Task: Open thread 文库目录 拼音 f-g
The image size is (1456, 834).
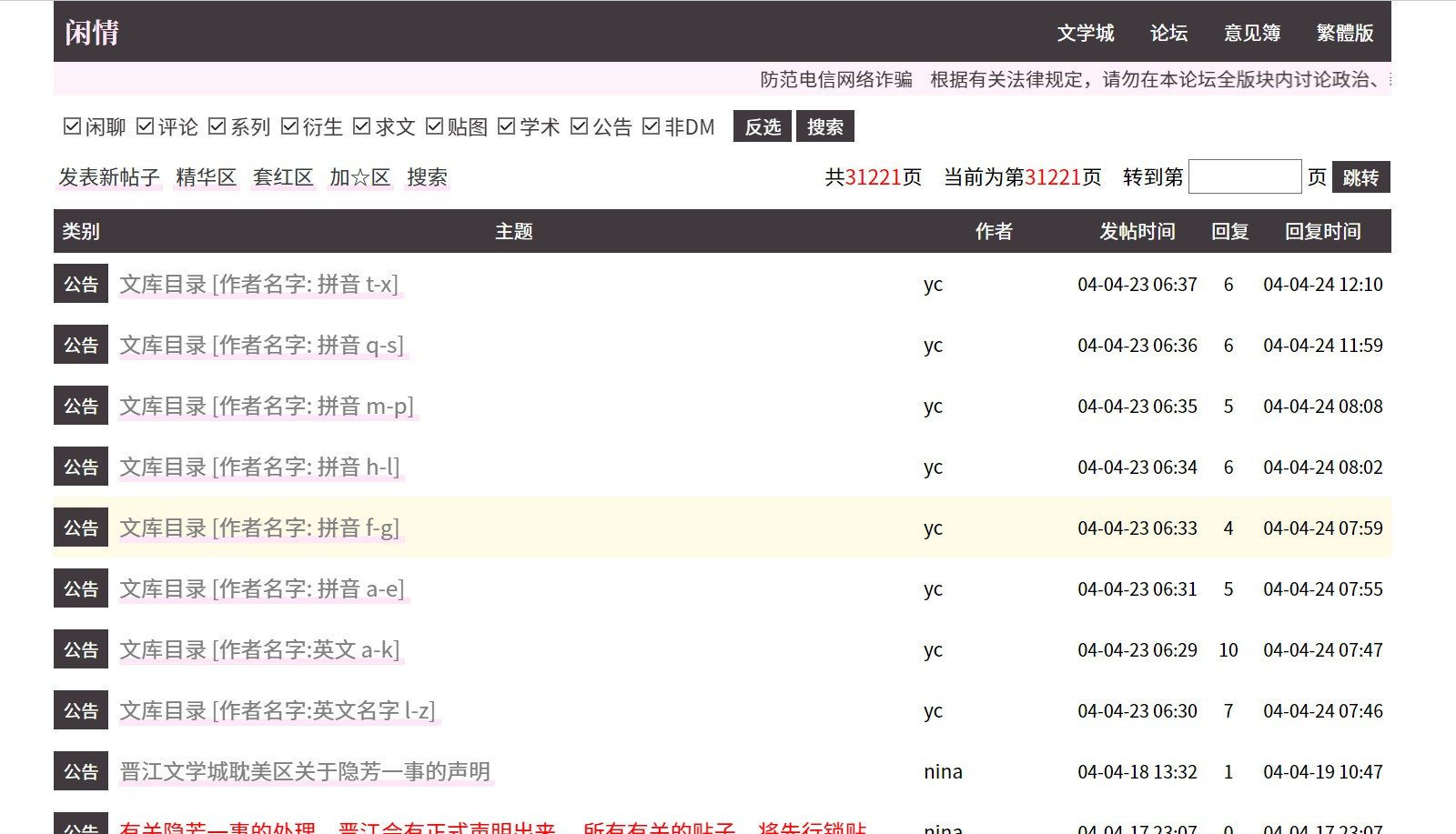Action: [259, 528]
